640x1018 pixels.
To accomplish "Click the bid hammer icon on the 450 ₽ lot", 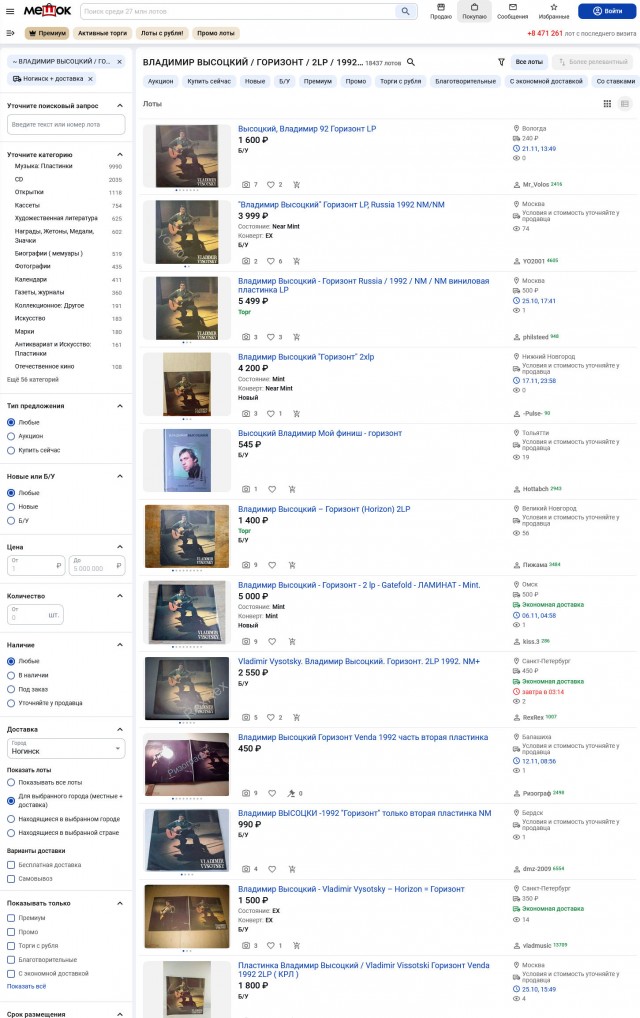I will [x=291, y=793].
